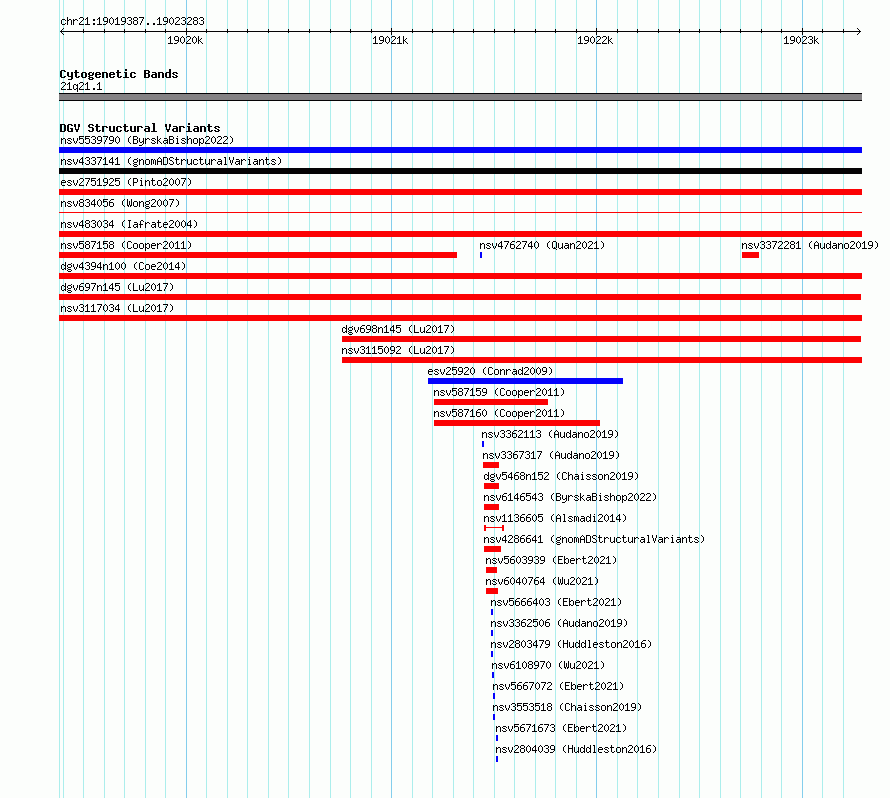Select nsv3553518 (Chaisson2019) variant

[x=567, y=707]
